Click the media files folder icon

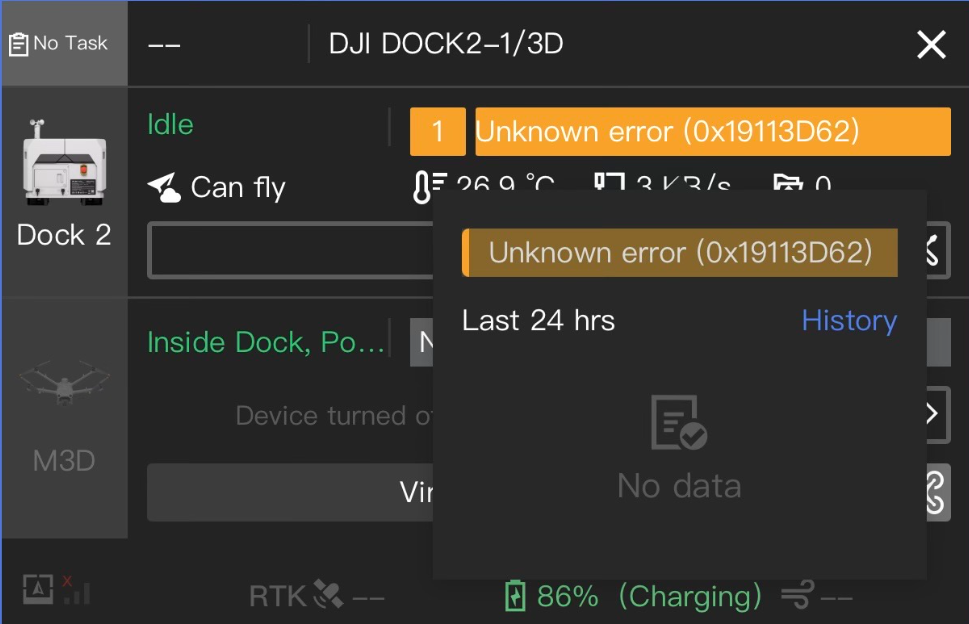click(x=787, y=183)
